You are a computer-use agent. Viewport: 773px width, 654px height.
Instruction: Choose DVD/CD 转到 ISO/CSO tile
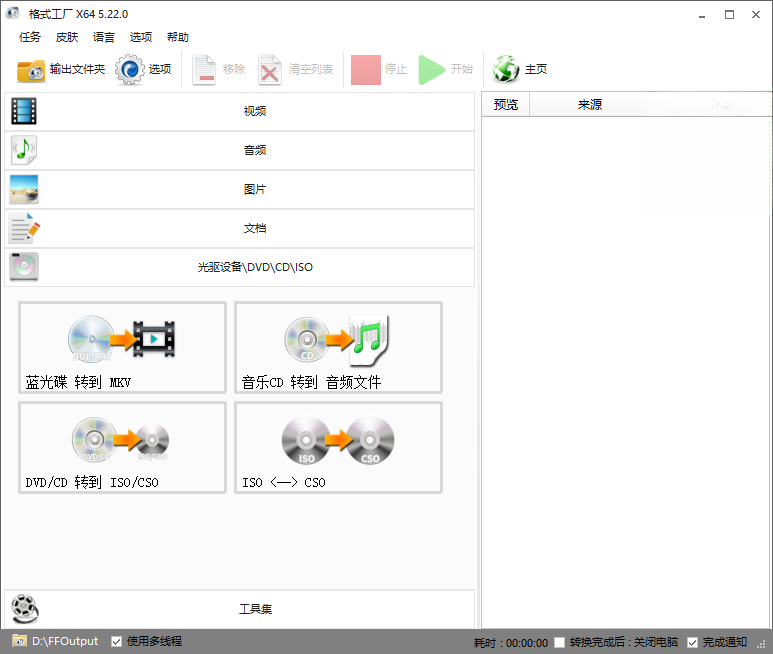click(x=122, y=447)
